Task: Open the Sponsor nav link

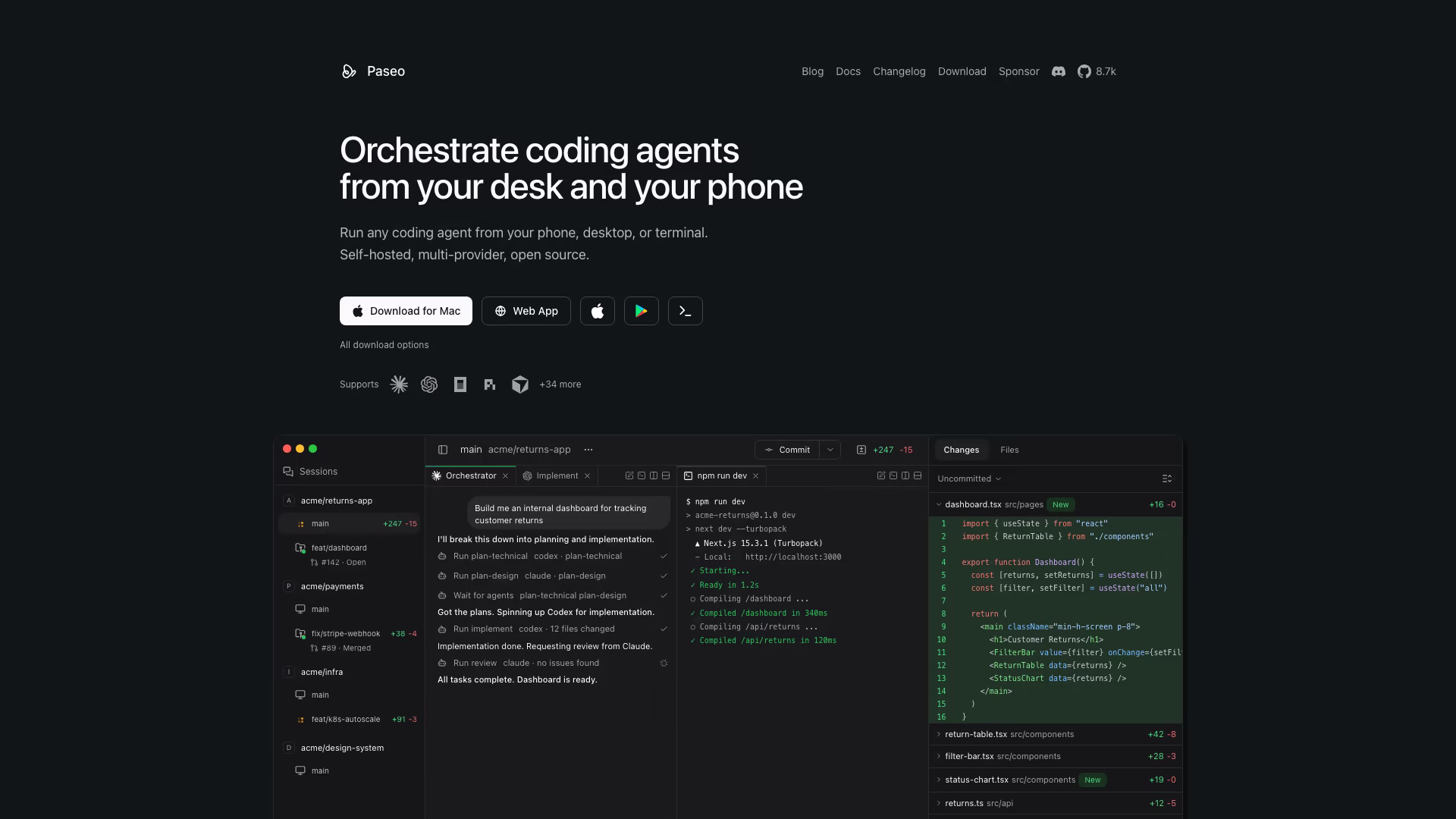Action: pyautogui.click(x=1019, y=71)
